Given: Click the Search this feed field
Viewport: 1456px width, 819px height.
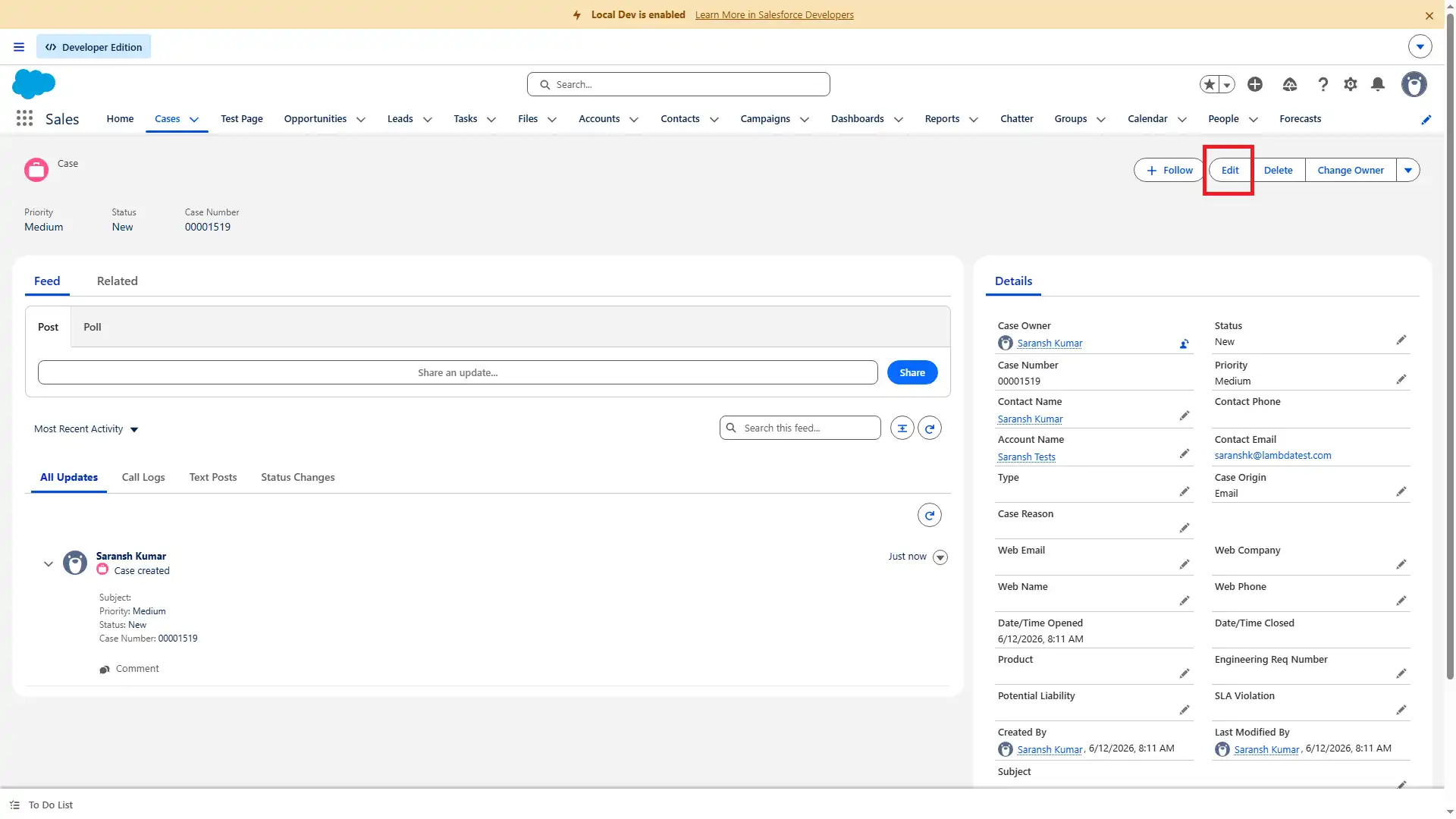Looking at the screenshot, I should (x=800, y=428).
